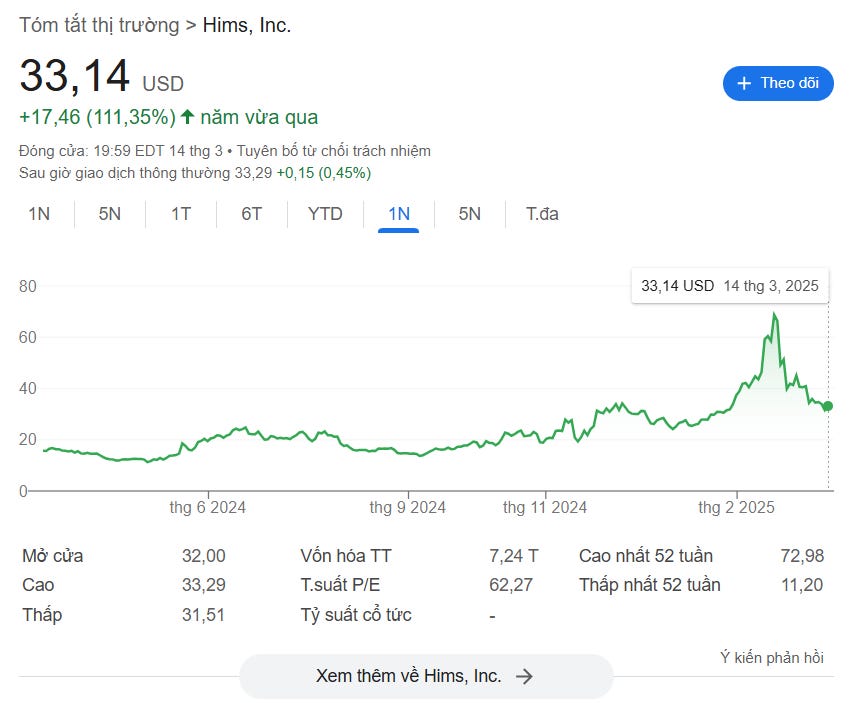Click the chart peak near 70 USD
Image resolution: width=855 pixels, height=703 pixels.
click(774, 315)
